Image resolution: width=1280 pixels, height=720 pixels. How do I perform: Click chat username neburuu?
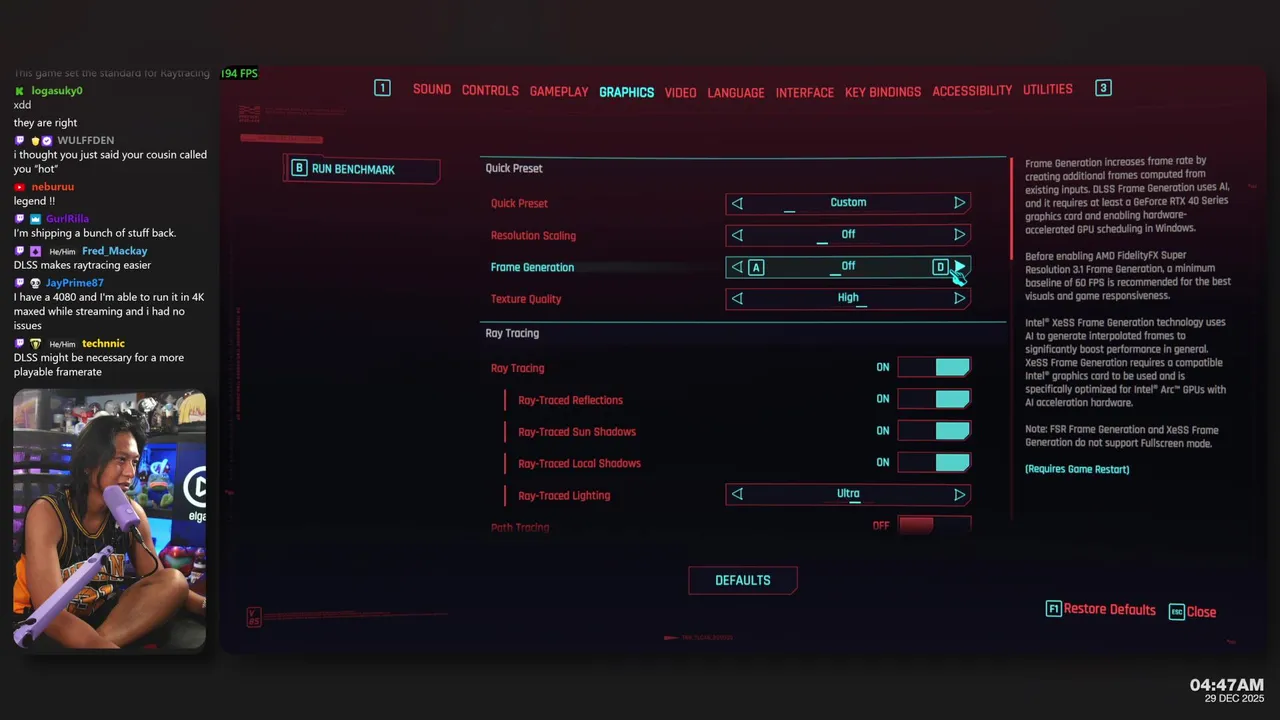pos(53,187)
